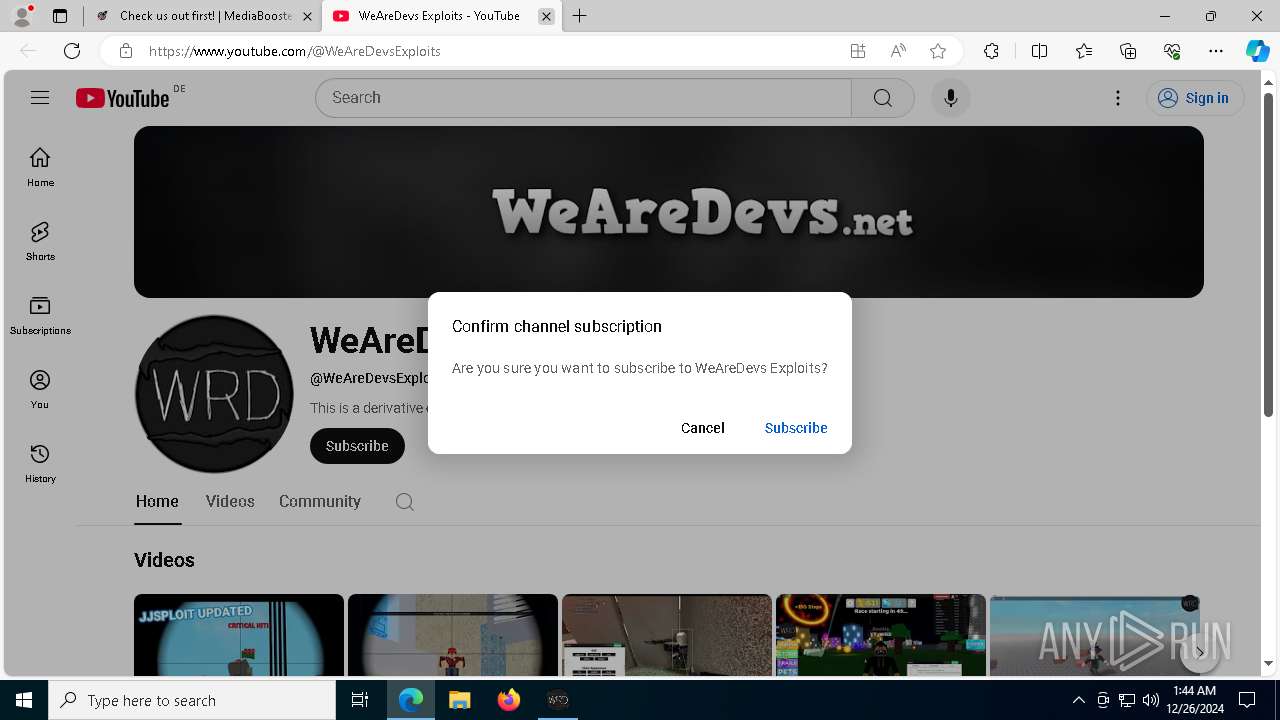Open the Race starting video thumbnail
The height and width of the screenshot is (720, 1280).
coord(881,635)
